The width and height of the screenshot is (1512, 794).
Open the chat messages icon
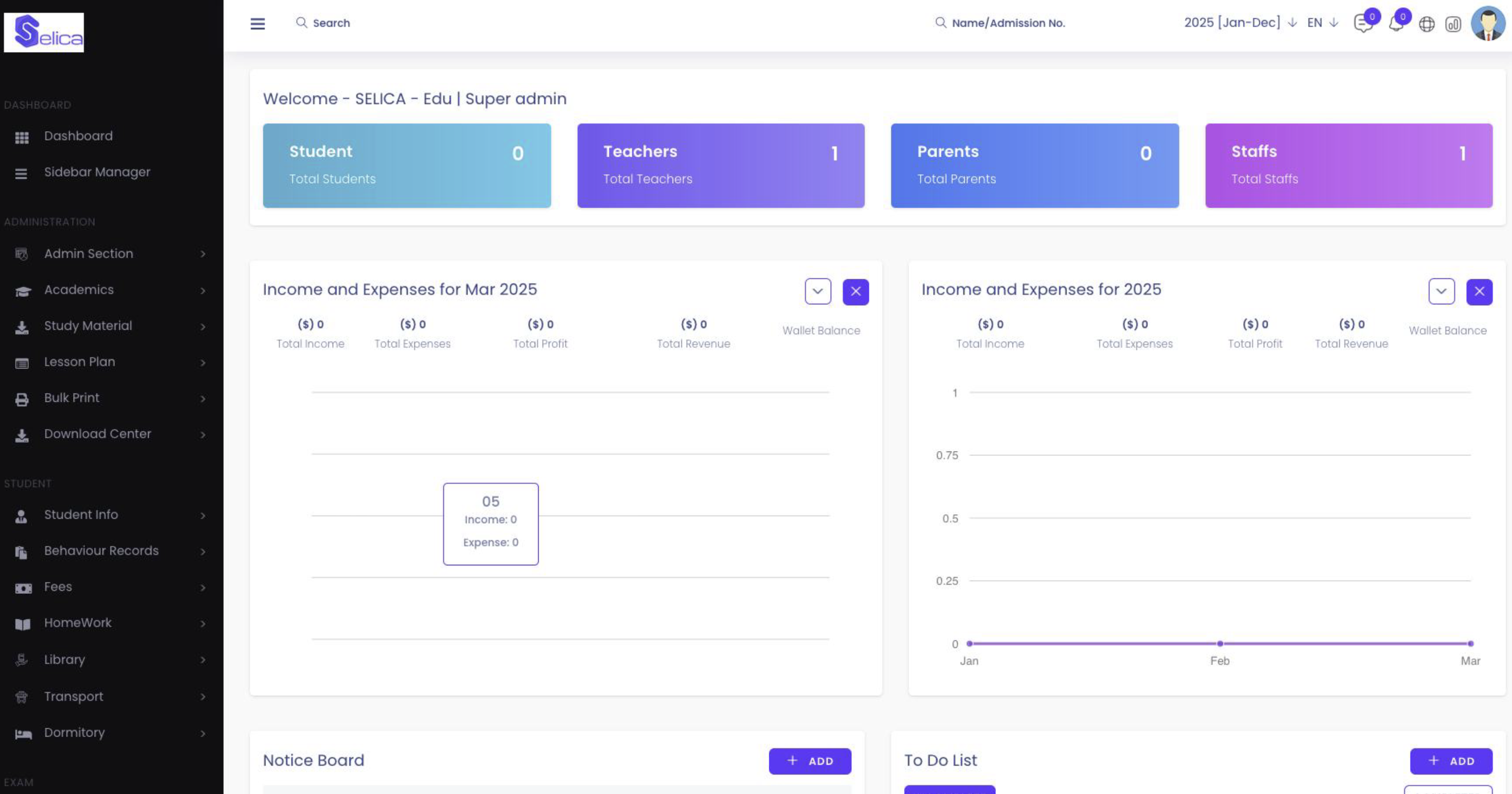[1362, 24]
